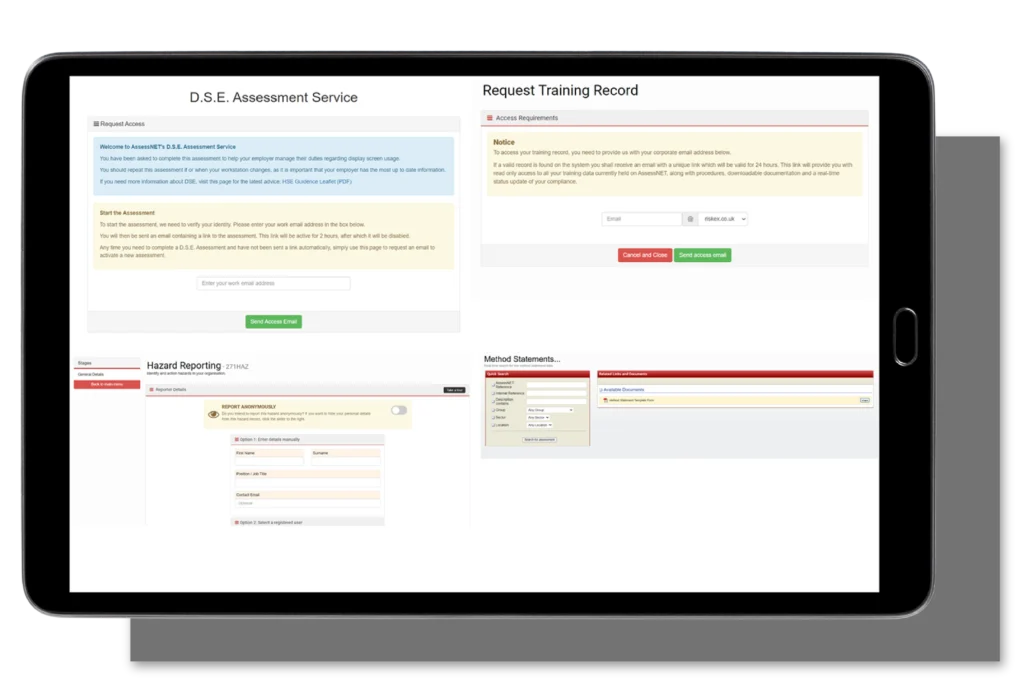Screen dimensions: 1024x688
Task: Click the Request Access list icon
Action: pos(96,124)
